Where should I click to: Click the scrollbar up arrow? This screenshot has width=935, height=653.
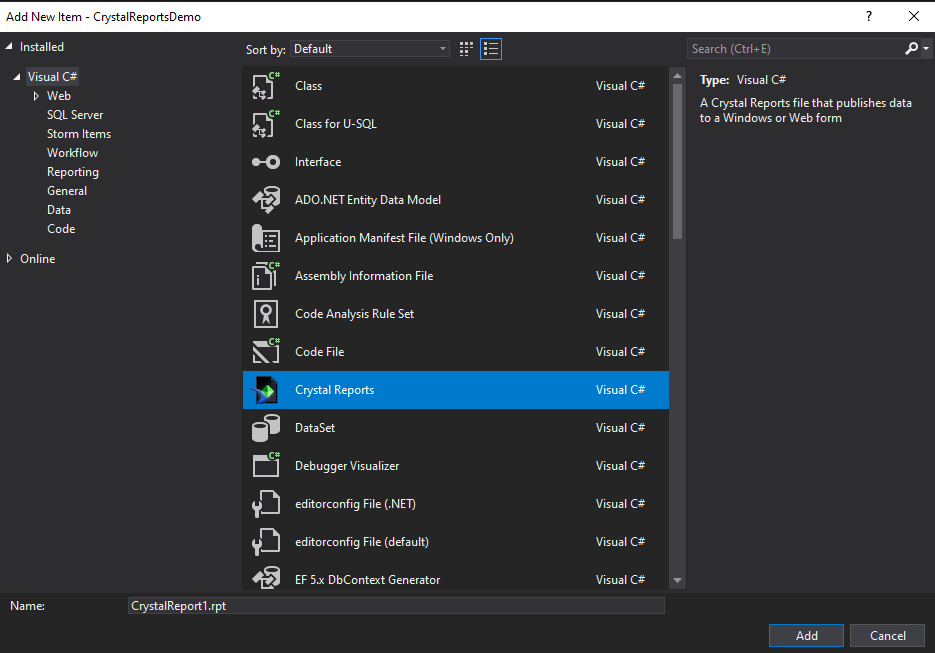coord(677,76)
